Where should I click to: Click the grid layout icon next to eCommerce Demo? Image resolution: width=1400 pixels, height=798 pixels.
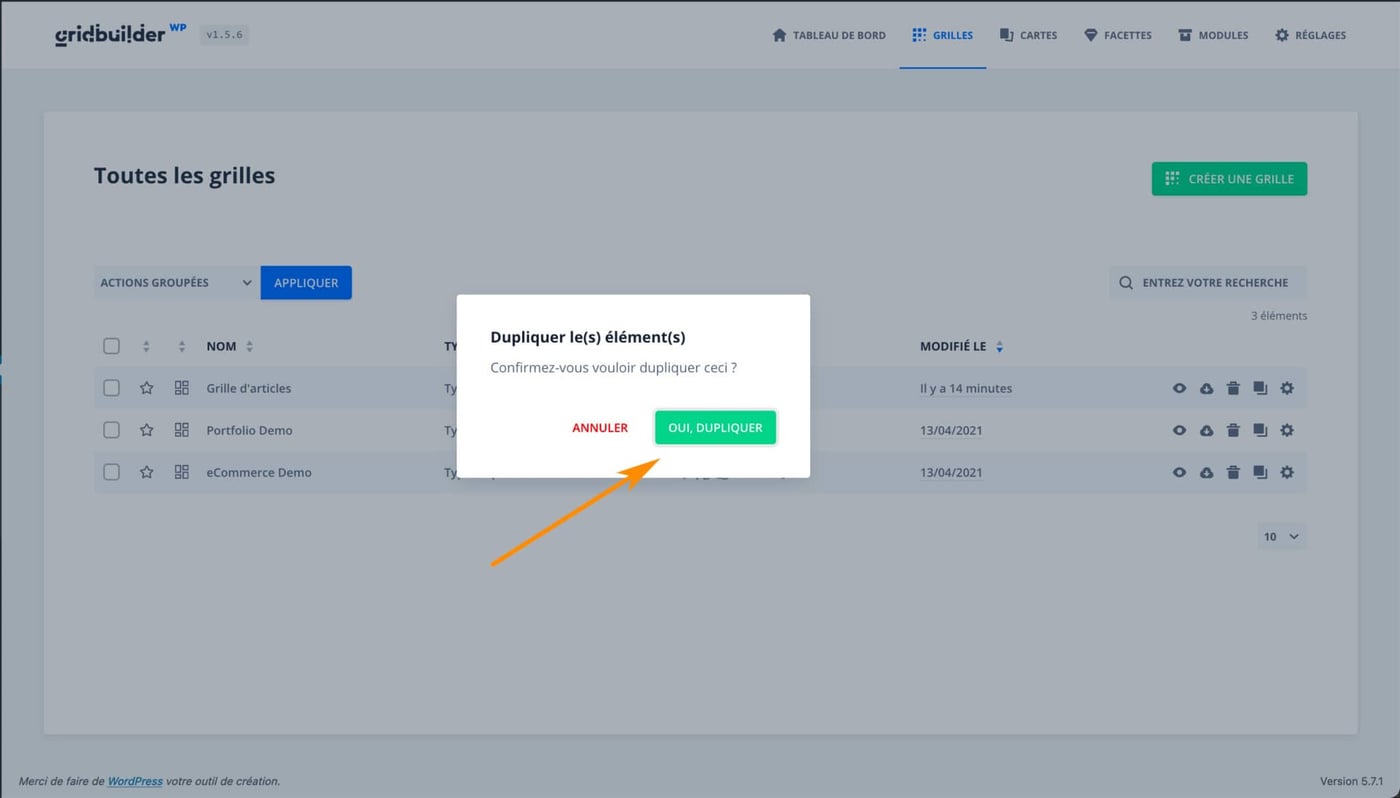pos(181,472)
